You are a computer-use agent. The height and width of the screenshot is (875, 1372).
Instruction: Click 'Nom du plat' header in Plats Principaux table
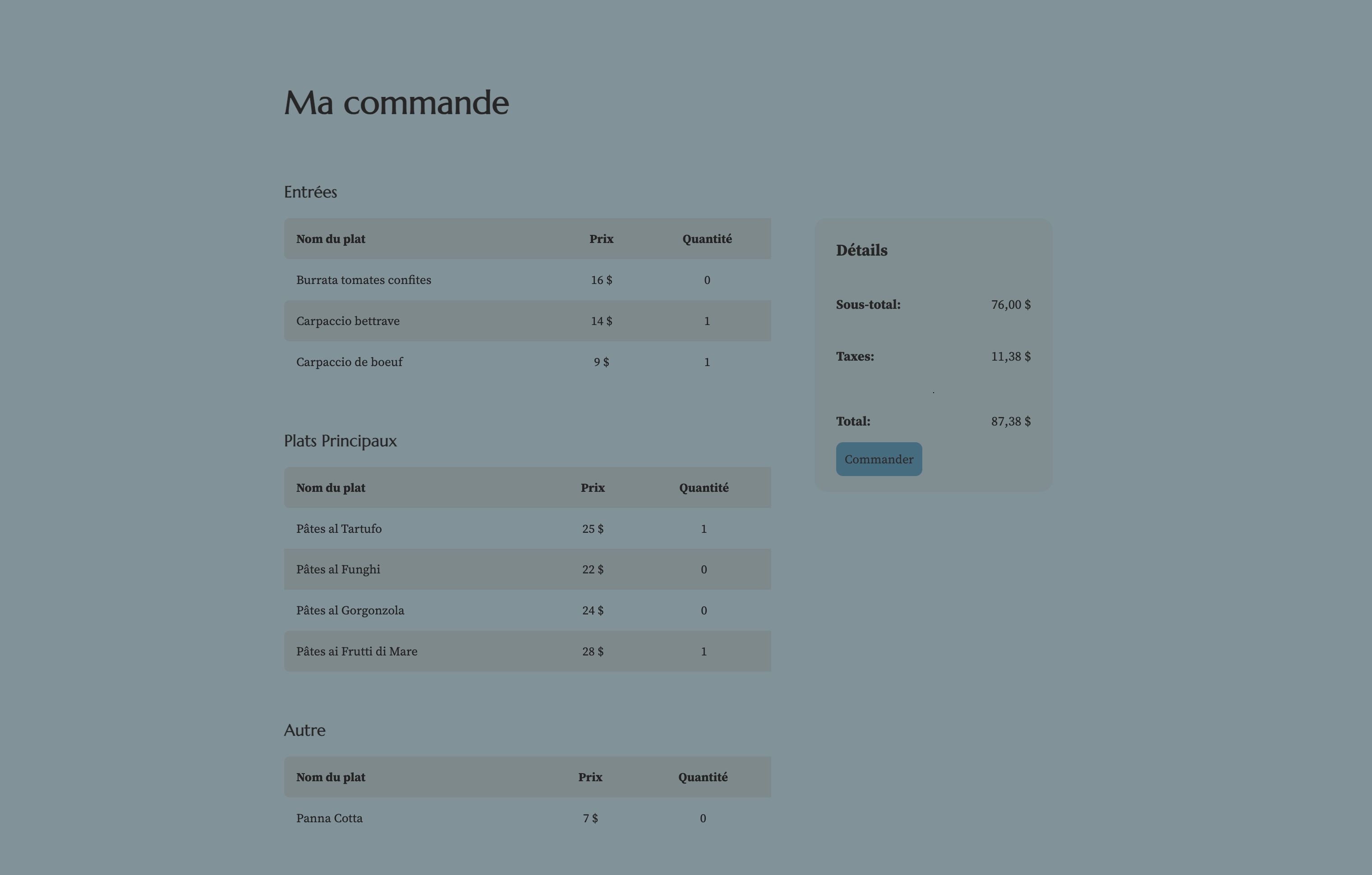pyautogui.click(x=331, y=488)
